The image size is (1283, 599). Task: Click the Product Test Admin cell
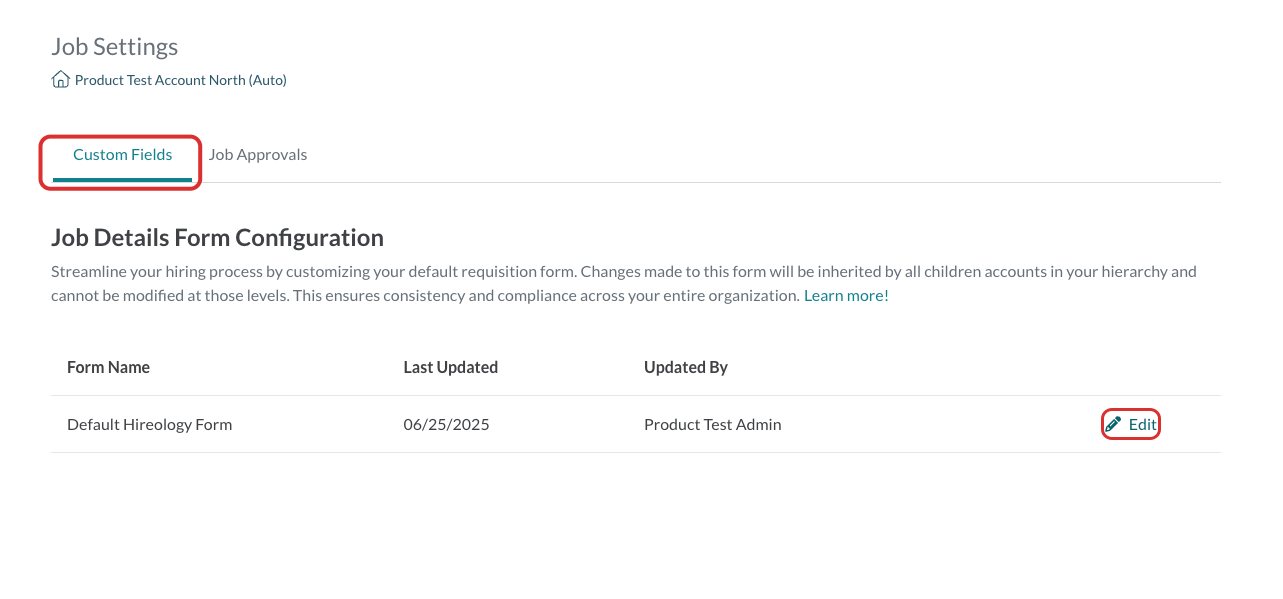click(713, 424)
